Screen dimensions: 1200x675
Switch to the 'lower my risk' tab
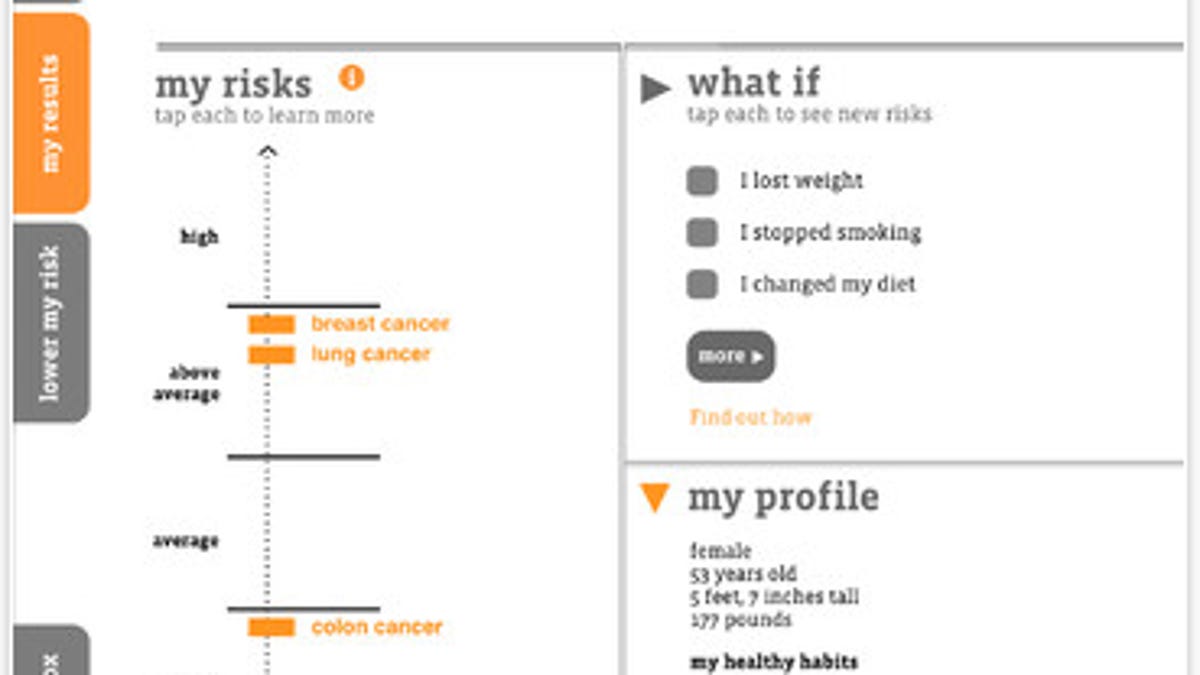coord(51,323)
